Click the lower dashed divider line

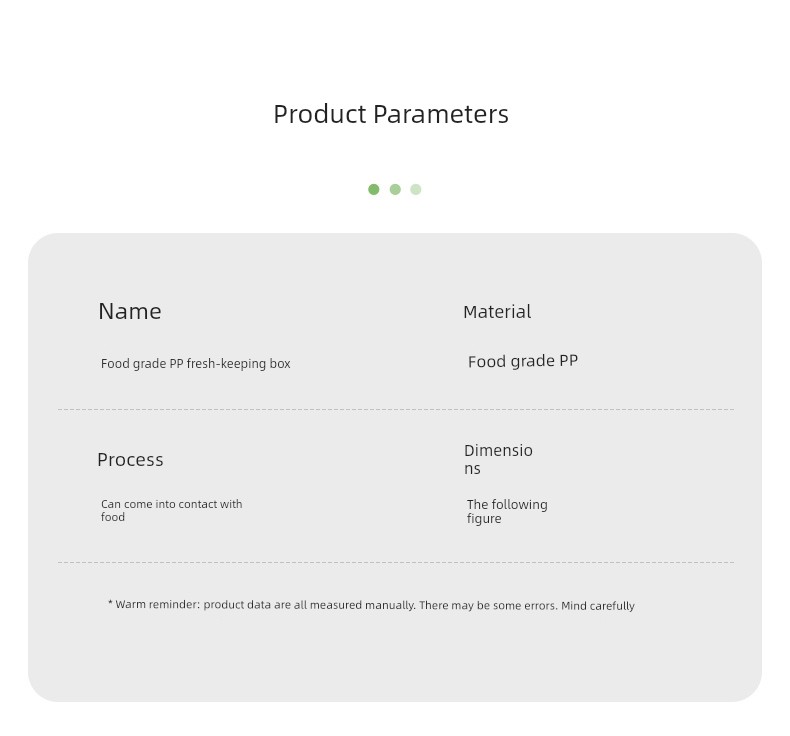click(x=396, y=562)
